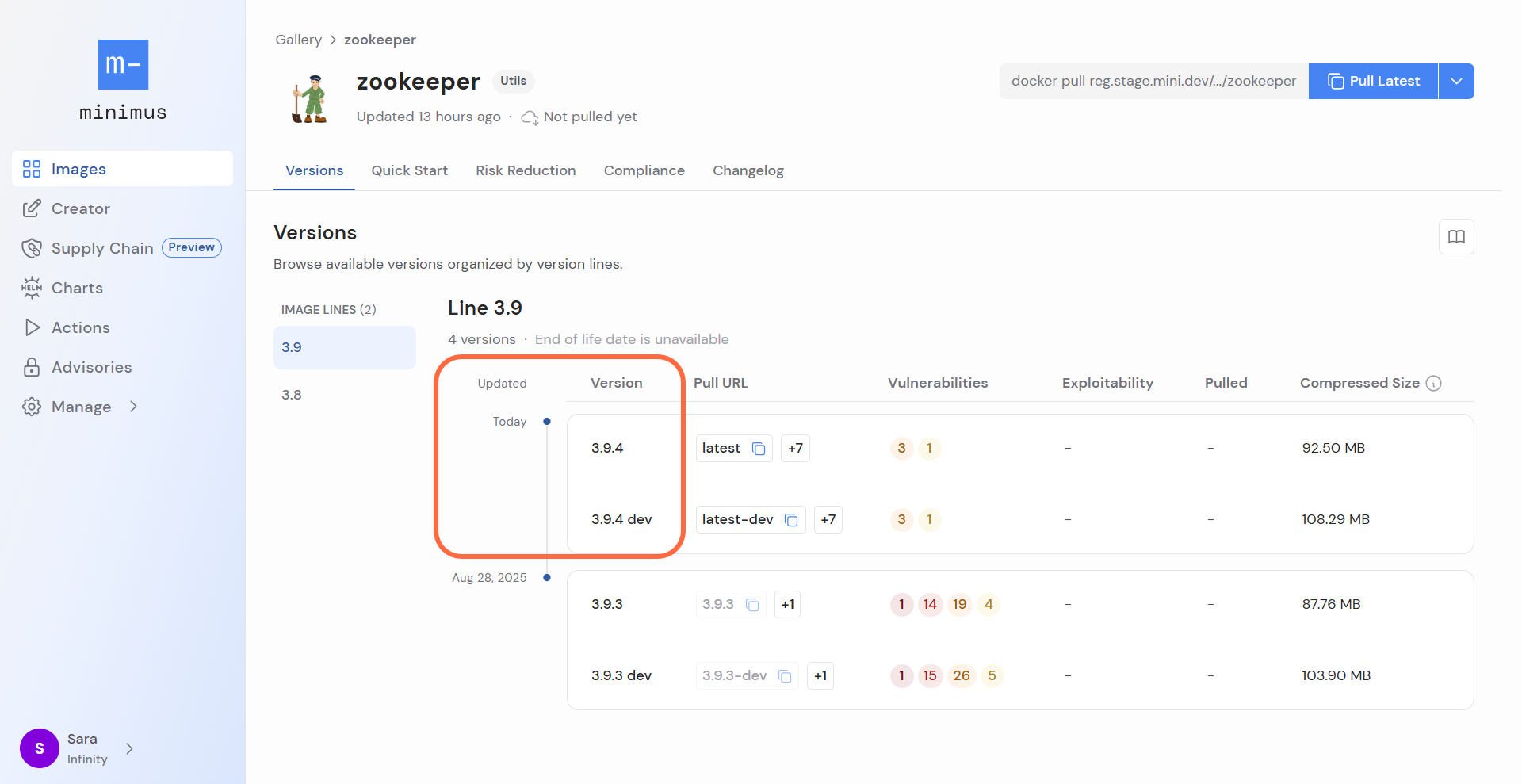Click the latest tag text
Viewport: 1522px width, 784px height.
(x=721, y=448)
